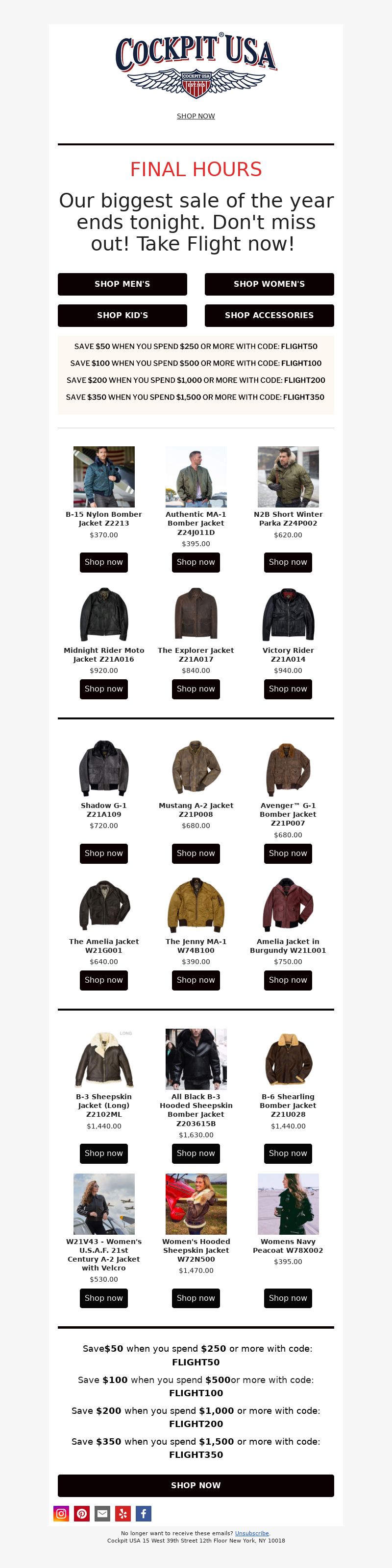392x1568 pixels.
Task: Open the Facebook social icon
Action: tap(143, 1513)
